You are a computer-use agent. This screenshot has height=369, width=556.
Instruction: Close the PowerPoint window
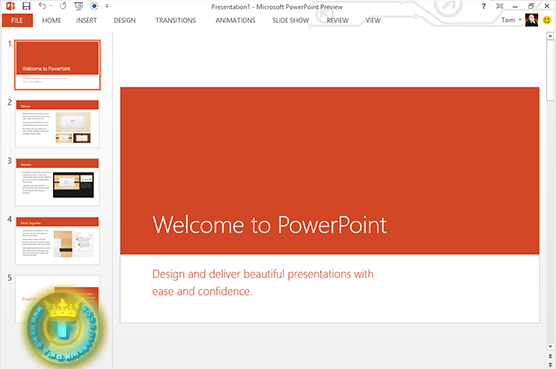pyautogui.click(x=547, y=6)
